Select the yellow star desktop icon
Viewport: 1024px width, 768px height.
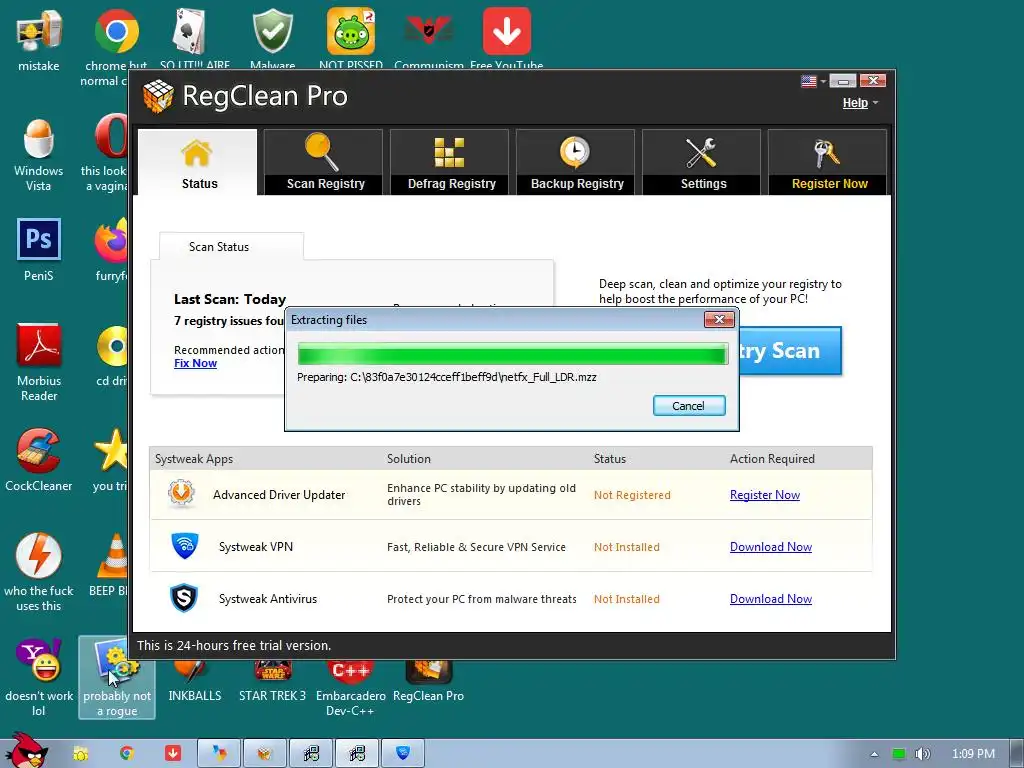click(110, 460)
